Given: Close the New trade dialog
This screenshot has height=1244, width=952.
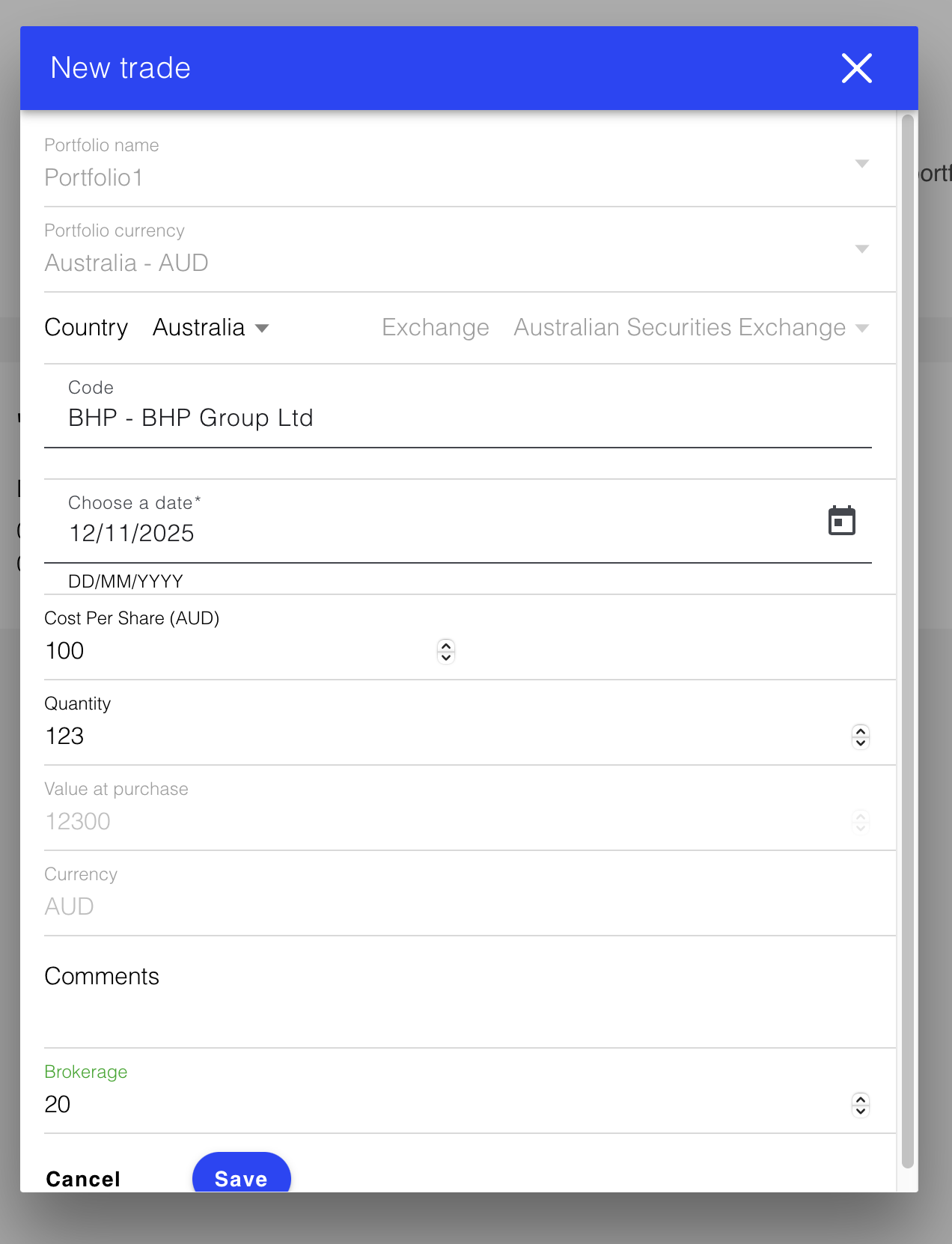Looking at the screenshot, I should [x=856, y=68].
